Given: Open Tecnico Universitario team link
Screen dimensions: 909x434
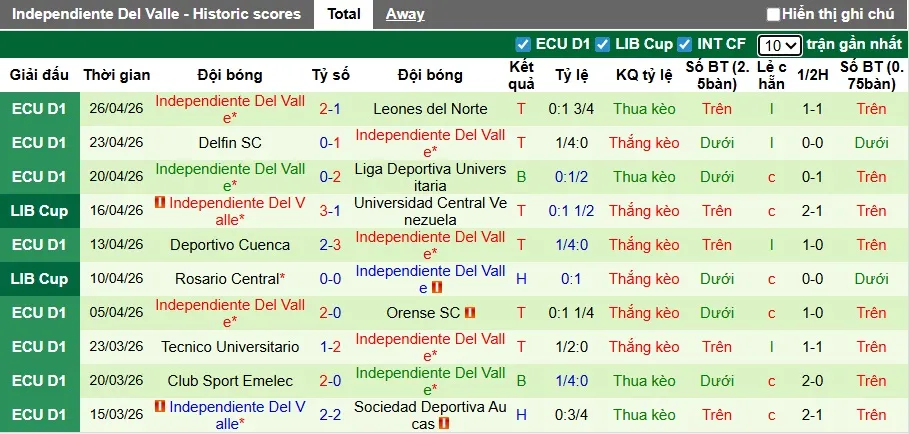Looking at the screenshot, I should pyautogui.click(x=230, y=347).
